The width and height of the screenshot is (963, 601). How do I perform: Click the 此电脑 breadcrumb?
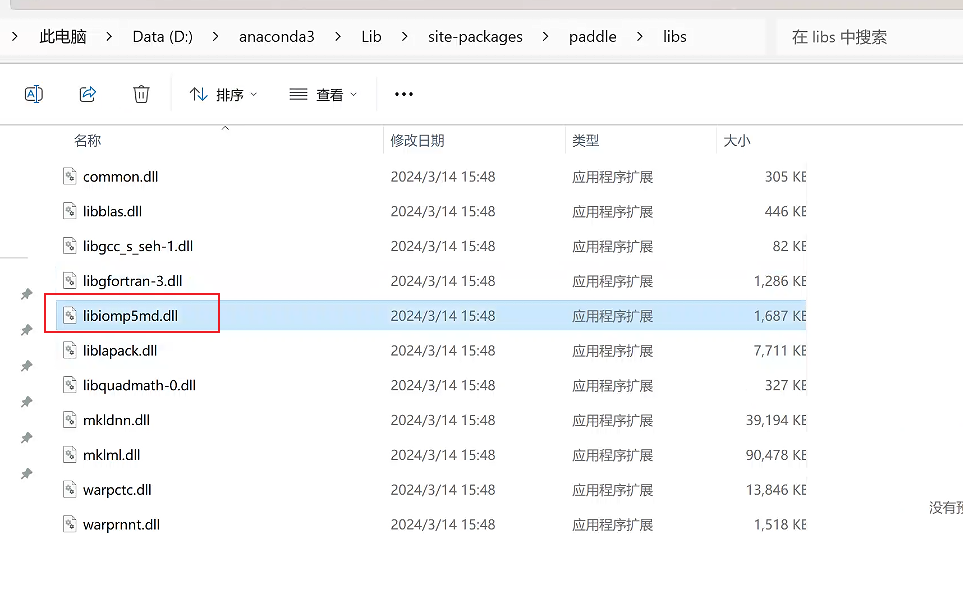[x=63, y=37]
